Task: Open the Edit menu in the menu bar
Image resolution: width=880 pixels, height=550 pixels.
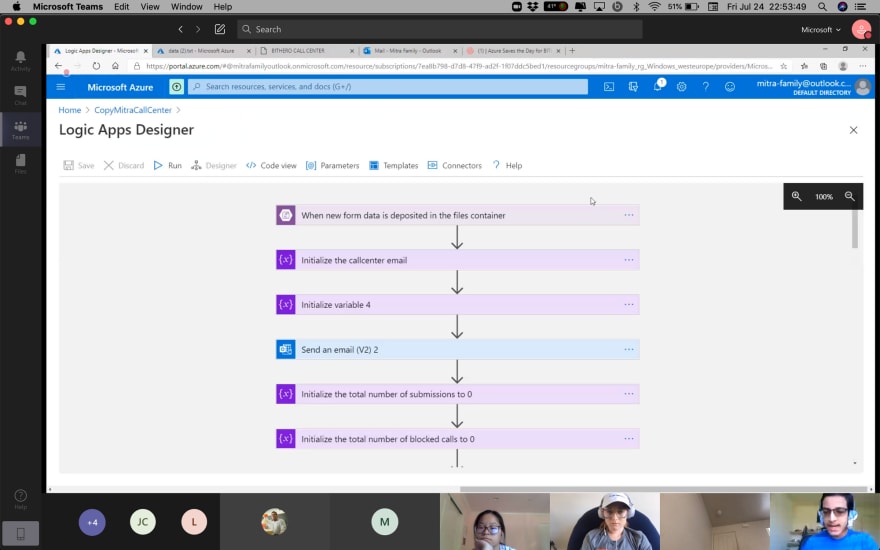Action: pyautogui.click(x=121, y=7)
